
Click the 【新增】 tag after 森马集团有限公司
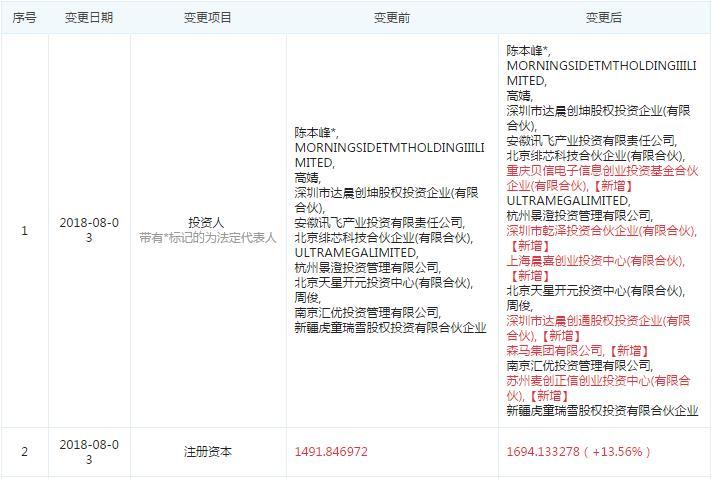click(630, 350)
